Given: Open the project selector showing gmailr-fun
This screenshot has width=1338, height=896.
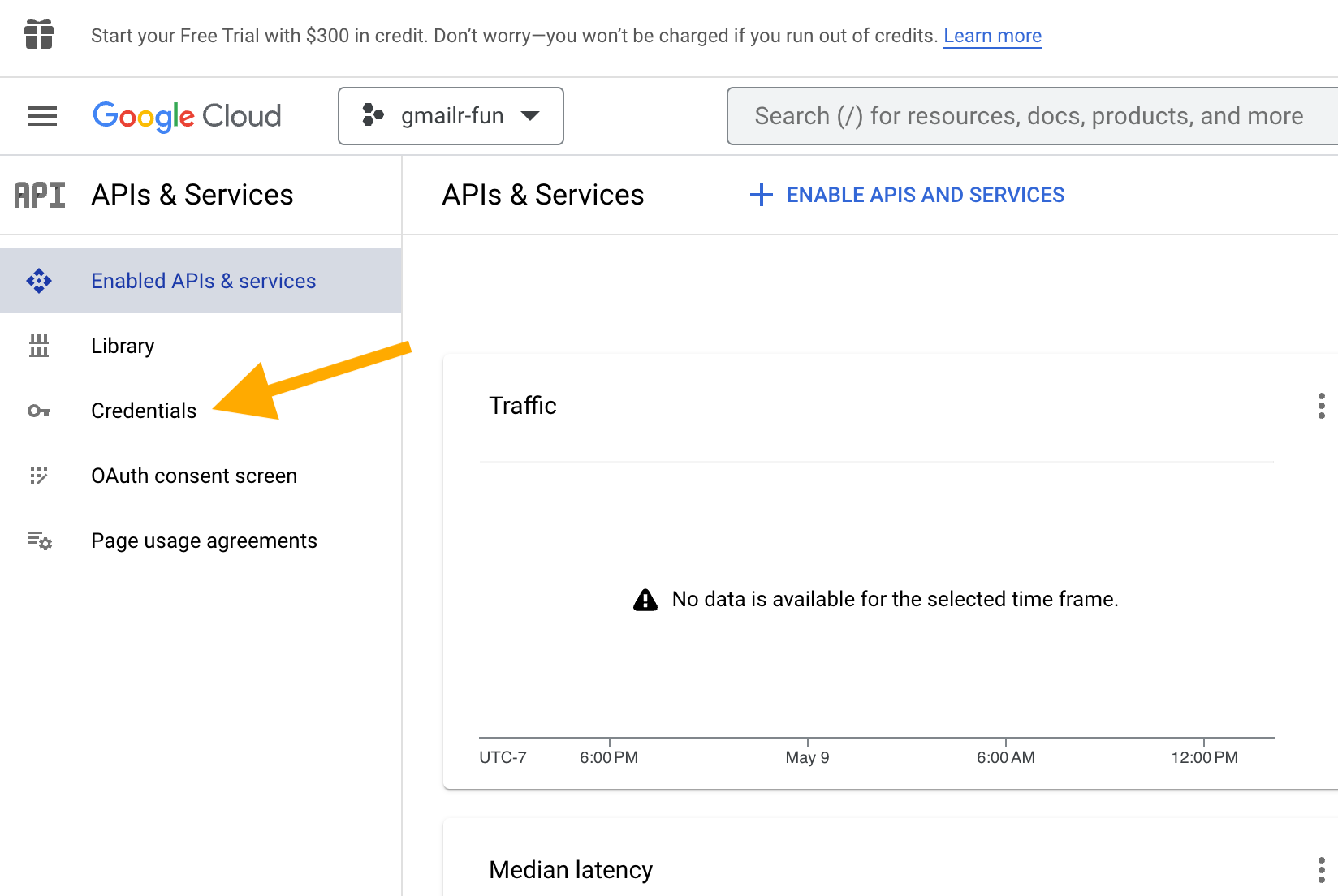Looking at the screenshot, I should 451,116.
